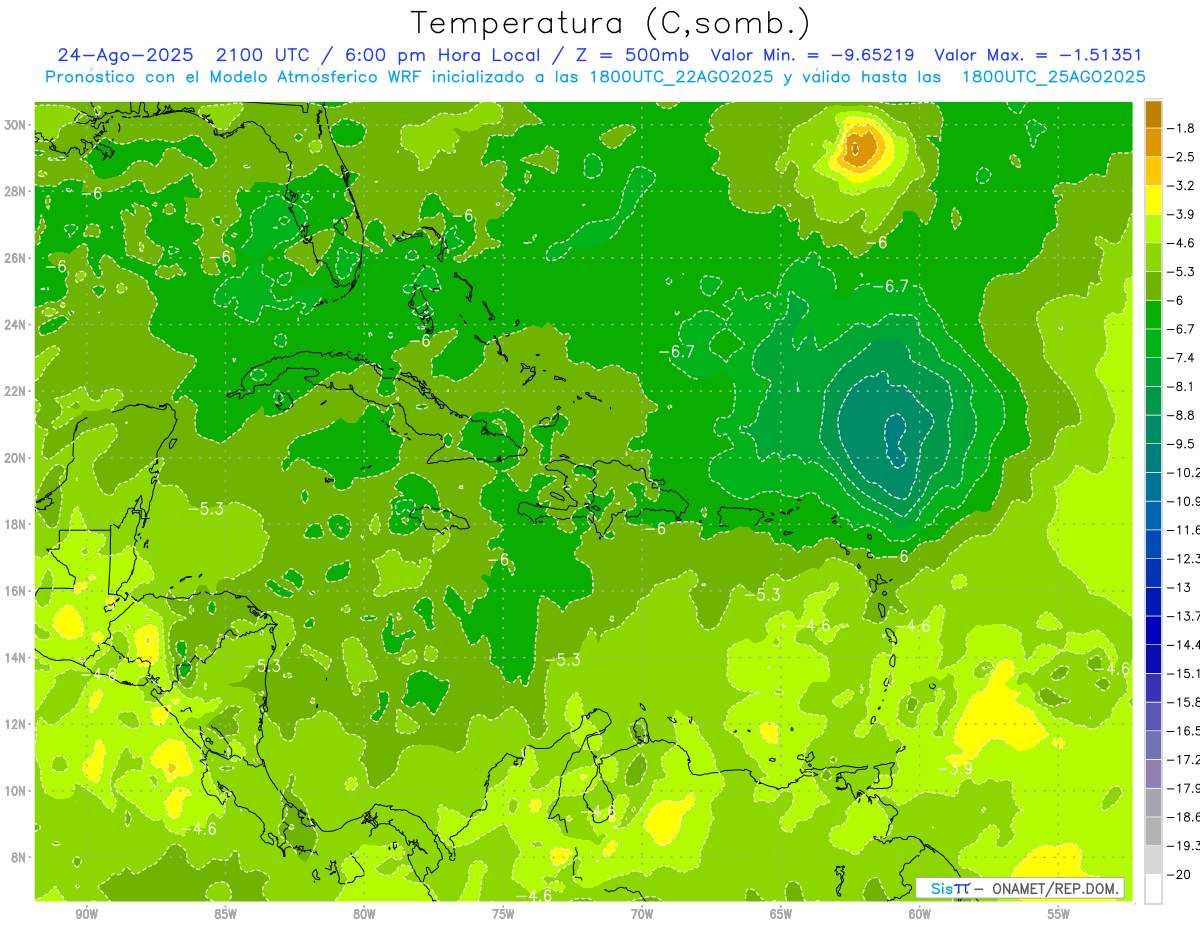Screen dimensions: 1200x927
Task: Click the "ONAMET/REP.DOM." credit label
Action: pyautogui.click(x=1055, y=889)
